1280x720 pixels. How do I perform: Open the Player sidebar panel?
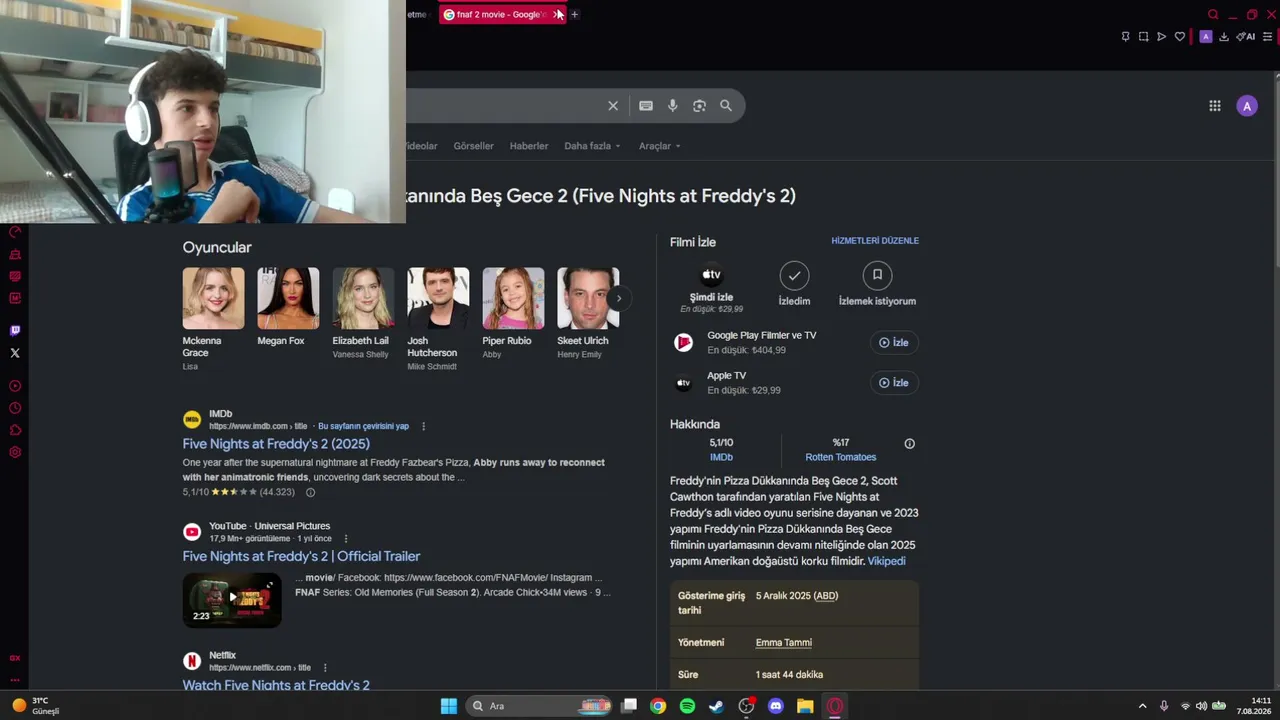(15, 386)
